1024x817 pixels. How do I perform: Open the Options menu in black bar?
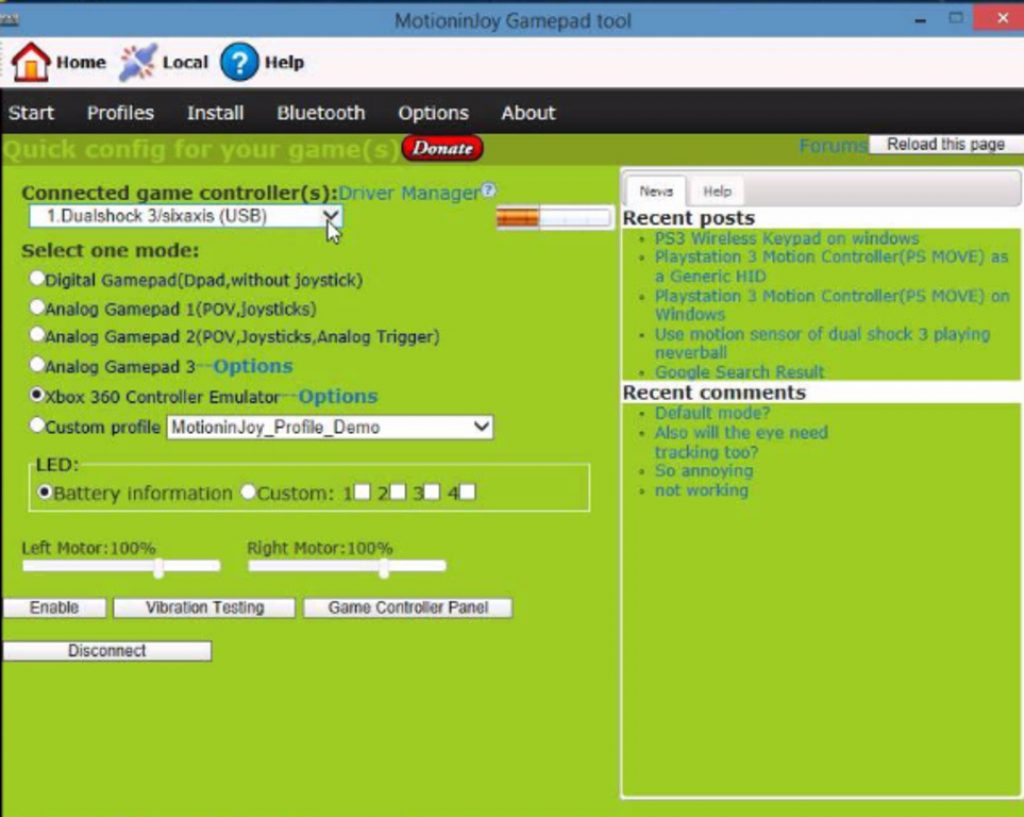click(433, 113)
